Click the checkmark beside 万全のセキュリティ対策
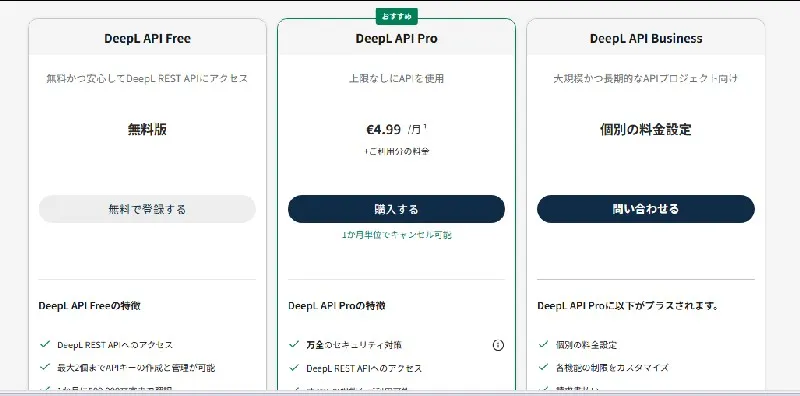This screenshot has height=396, width=800. [294, 344]
